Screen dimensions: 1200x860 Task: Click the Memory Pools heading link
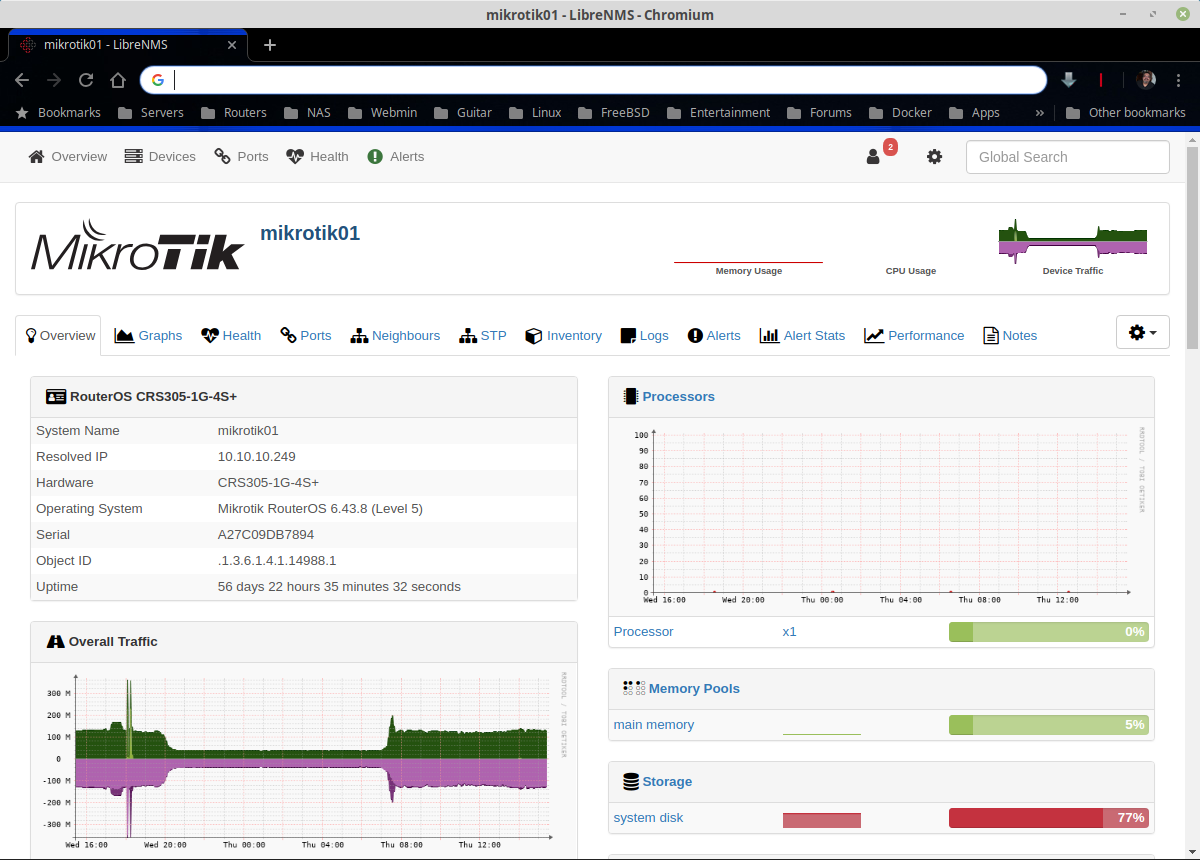click(694, 689)
